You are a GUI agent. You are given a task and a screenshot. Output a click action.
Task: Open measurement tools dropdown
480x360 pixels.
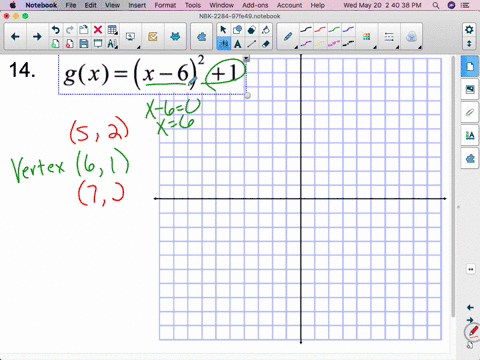click(112, 44)
